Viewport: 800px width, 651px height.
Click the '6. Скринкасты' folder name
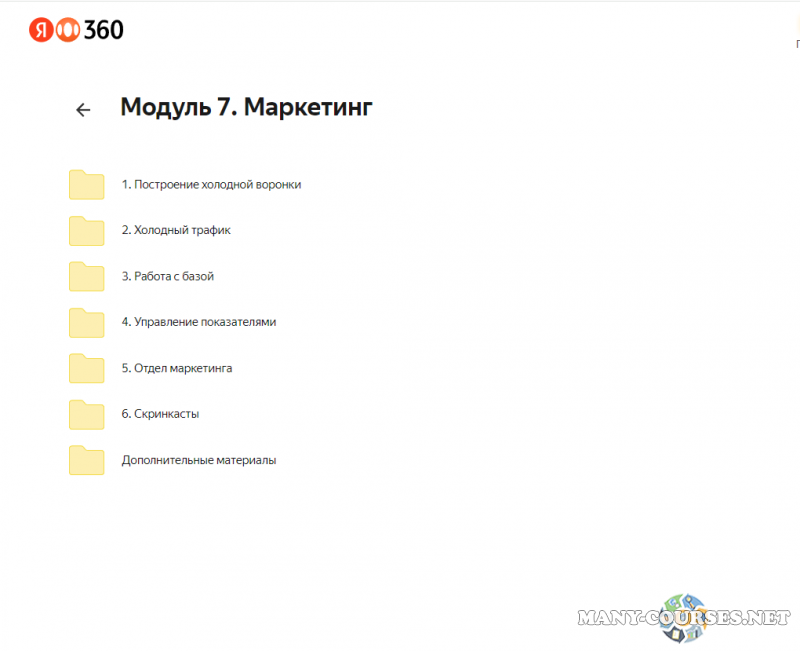click(160, 414)
